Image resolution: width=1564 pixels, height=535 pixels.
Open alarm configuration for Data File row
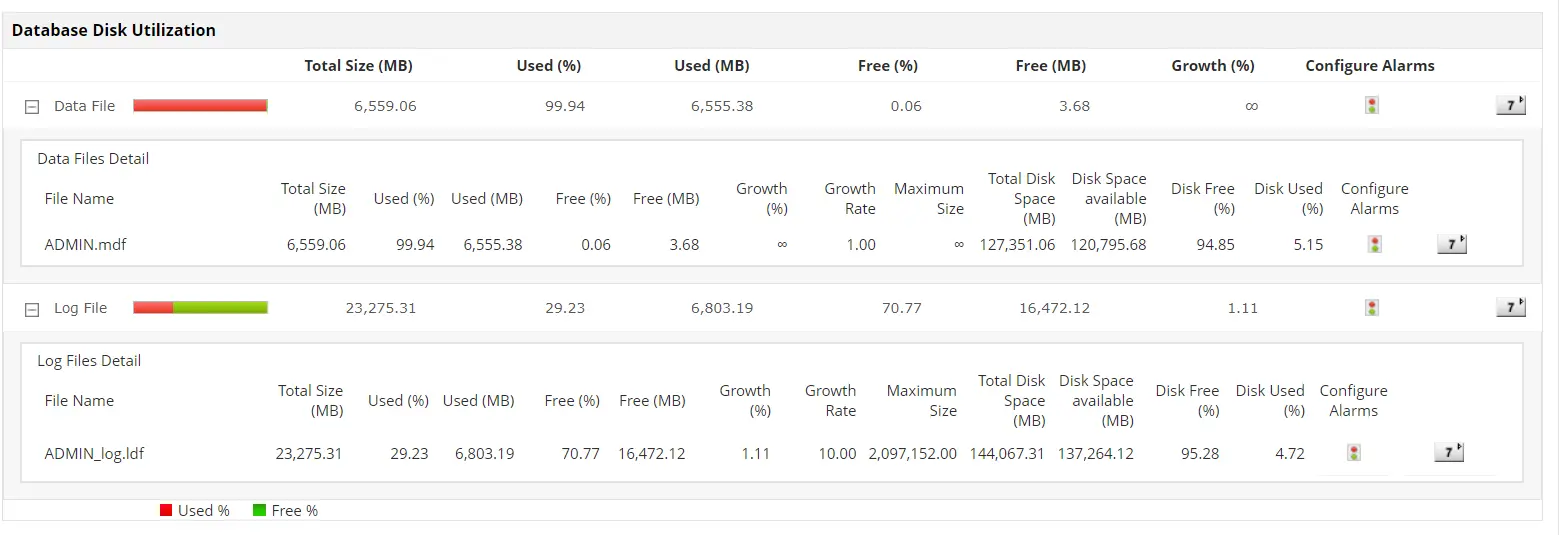point(1371,105)
